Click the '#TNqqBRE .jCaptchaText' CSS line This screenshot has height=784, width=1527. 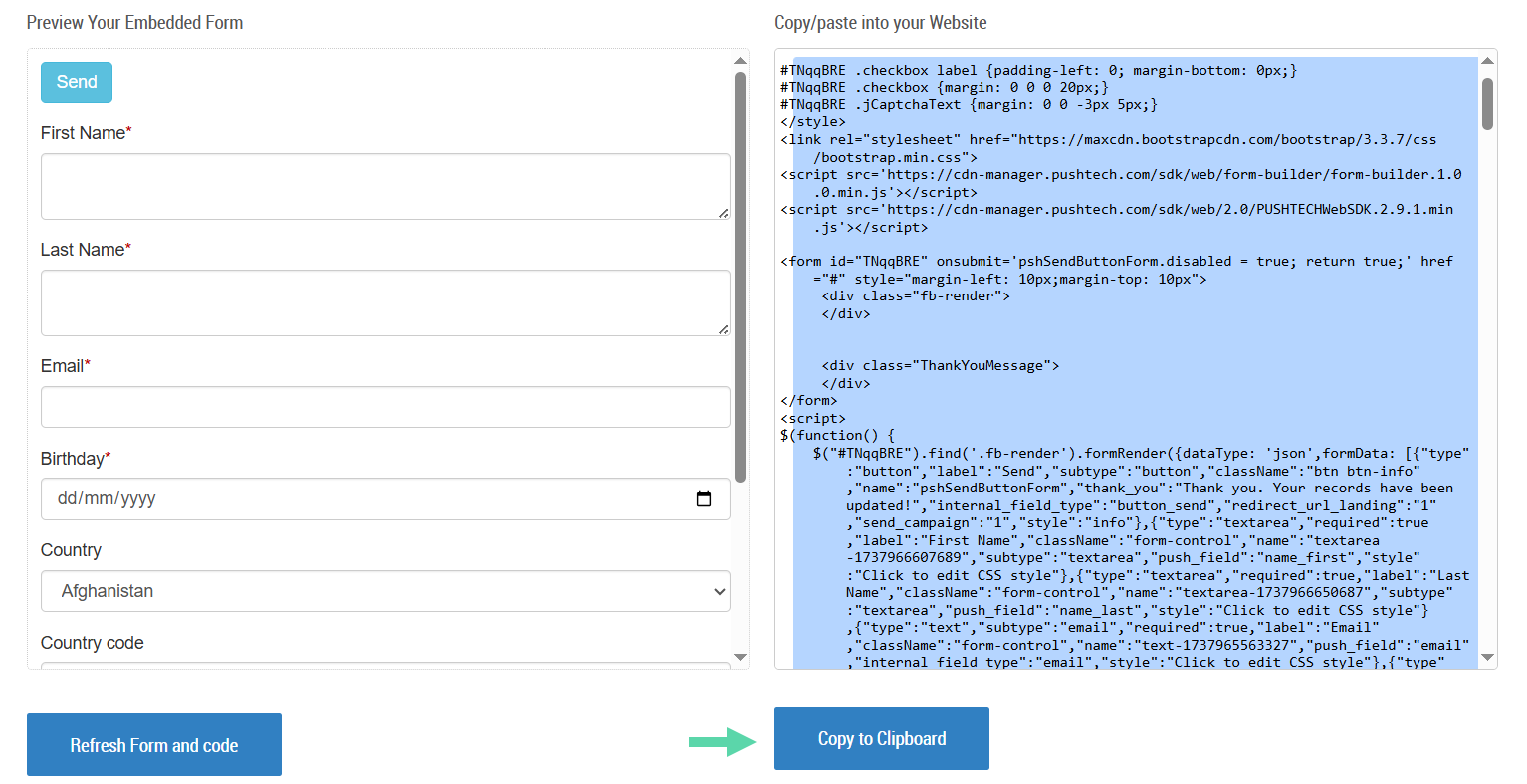969,105
